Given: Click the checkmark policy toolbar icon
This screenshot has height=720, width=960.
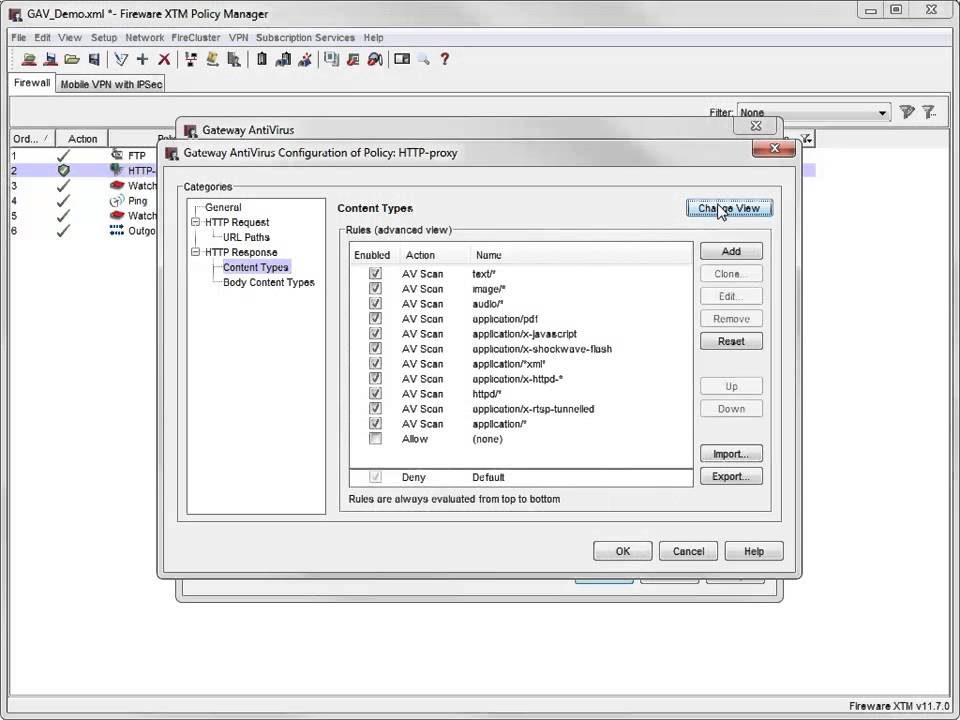Looking at the screenshot, I should pos(121,59).
